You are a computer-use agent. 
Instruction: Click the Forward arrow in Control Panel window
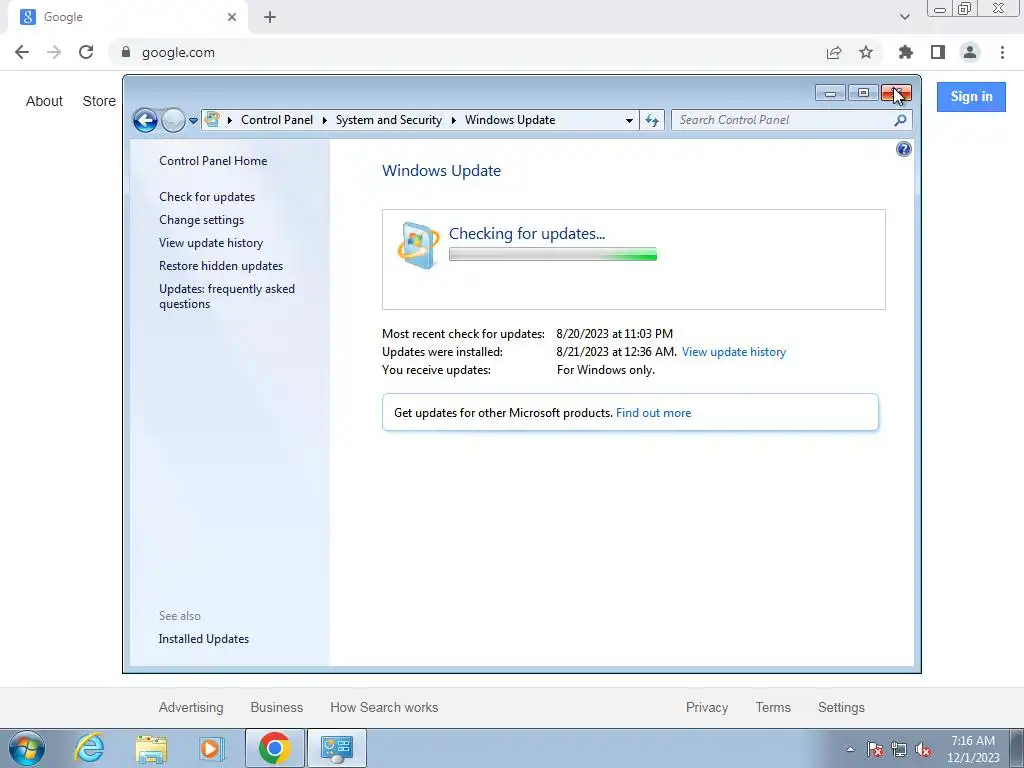173,120
